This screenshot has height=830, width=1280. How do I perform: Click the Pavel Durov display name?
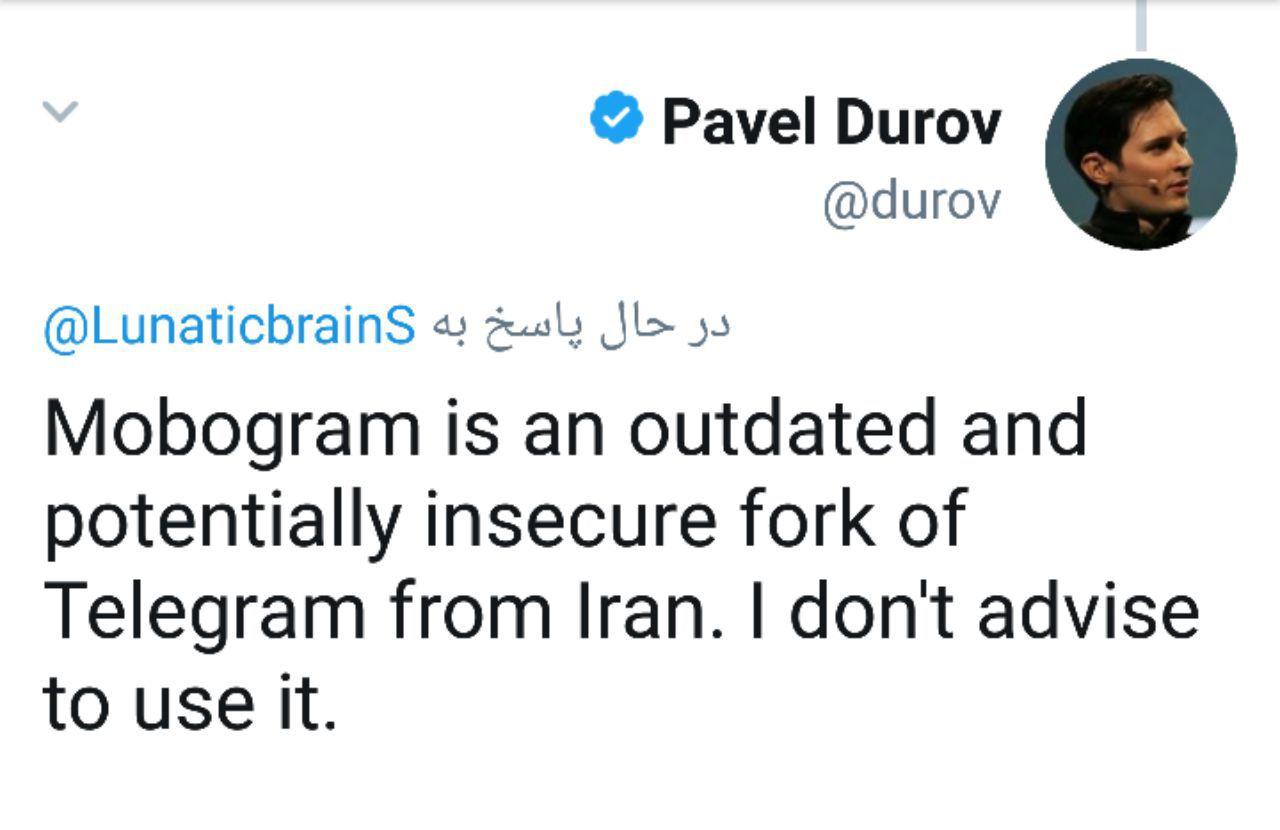pyautogui.click(x=831, y=121)
